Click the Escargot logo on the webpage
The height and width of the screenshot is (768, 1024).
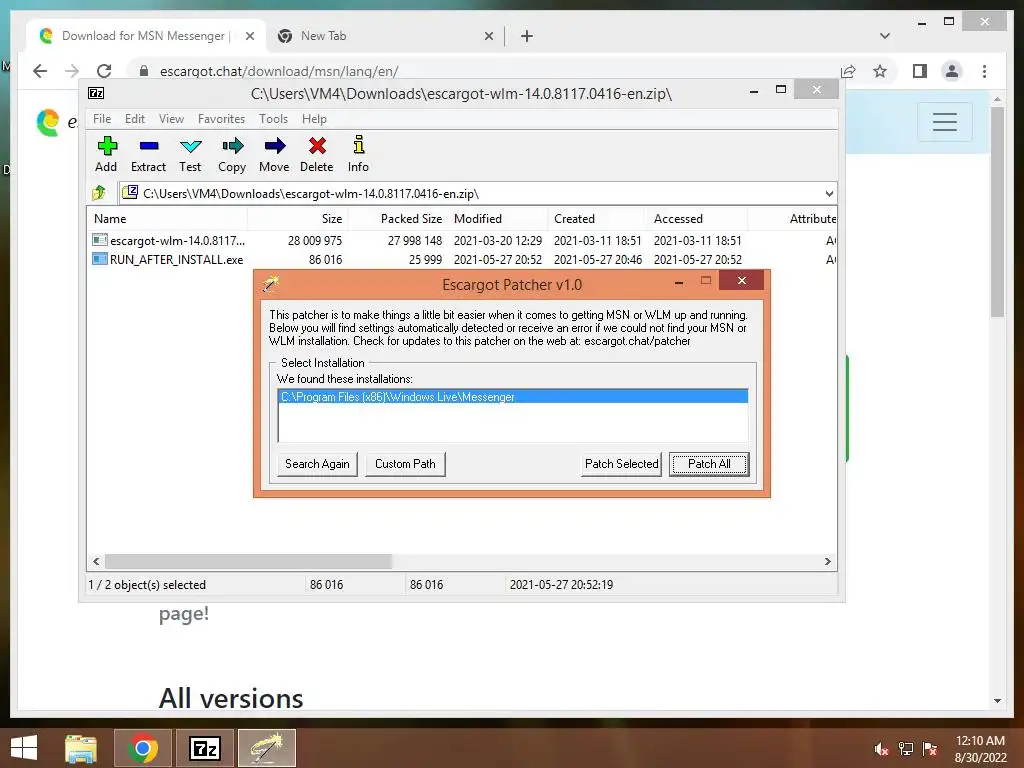tap(47, 122)
